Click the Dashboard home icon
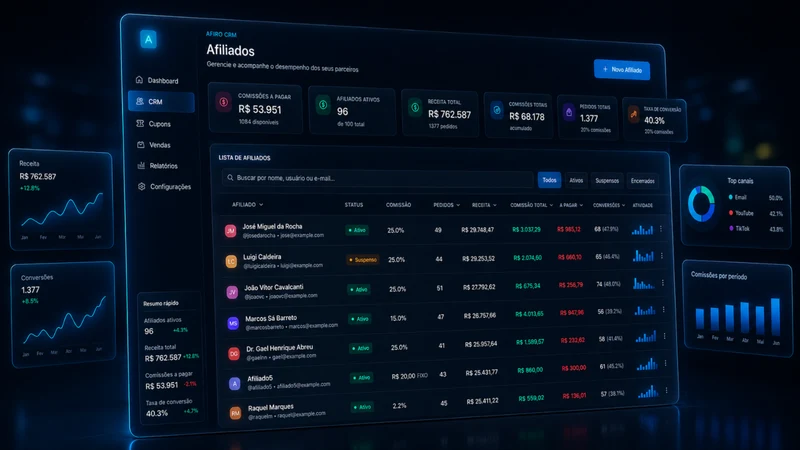This screenshot has height=450, width=800. click(x=139, y=80)
